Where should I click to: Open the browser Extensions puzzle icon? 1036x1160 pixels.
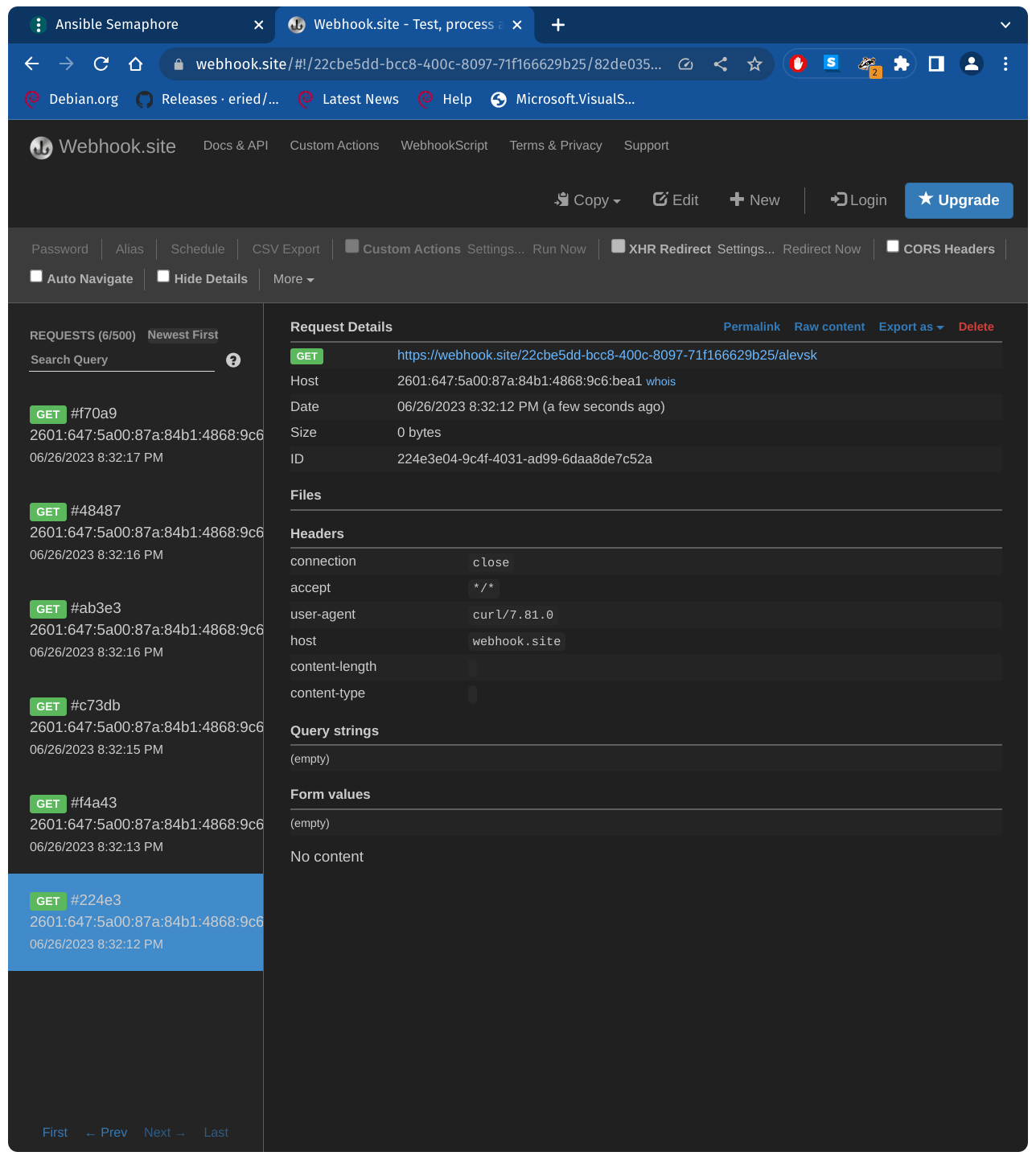click(x=902, y=64)
